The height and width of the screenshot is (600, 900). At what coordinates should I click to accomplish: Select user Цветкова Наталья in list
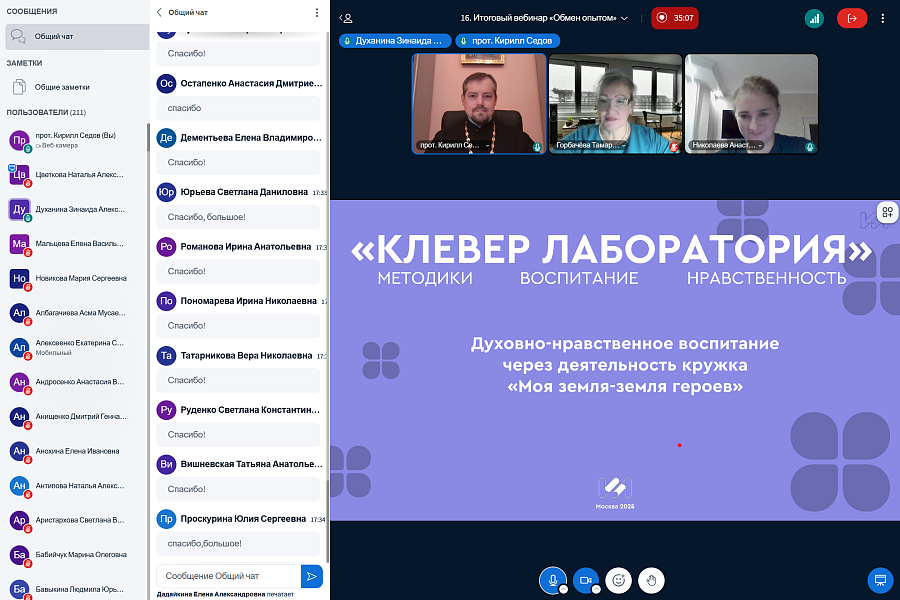[x=75, y=175]
